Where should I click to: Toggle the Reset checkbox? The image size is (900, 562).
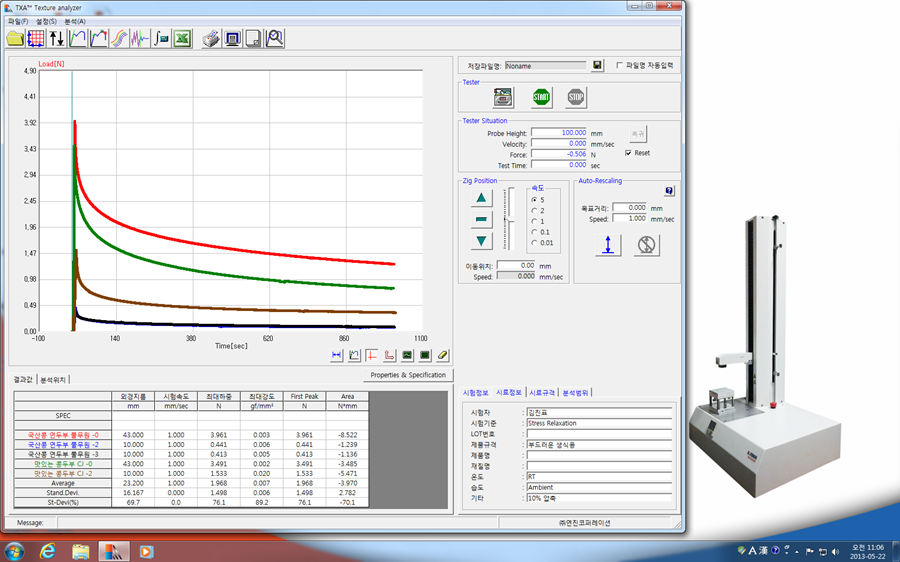pos(628,153)
